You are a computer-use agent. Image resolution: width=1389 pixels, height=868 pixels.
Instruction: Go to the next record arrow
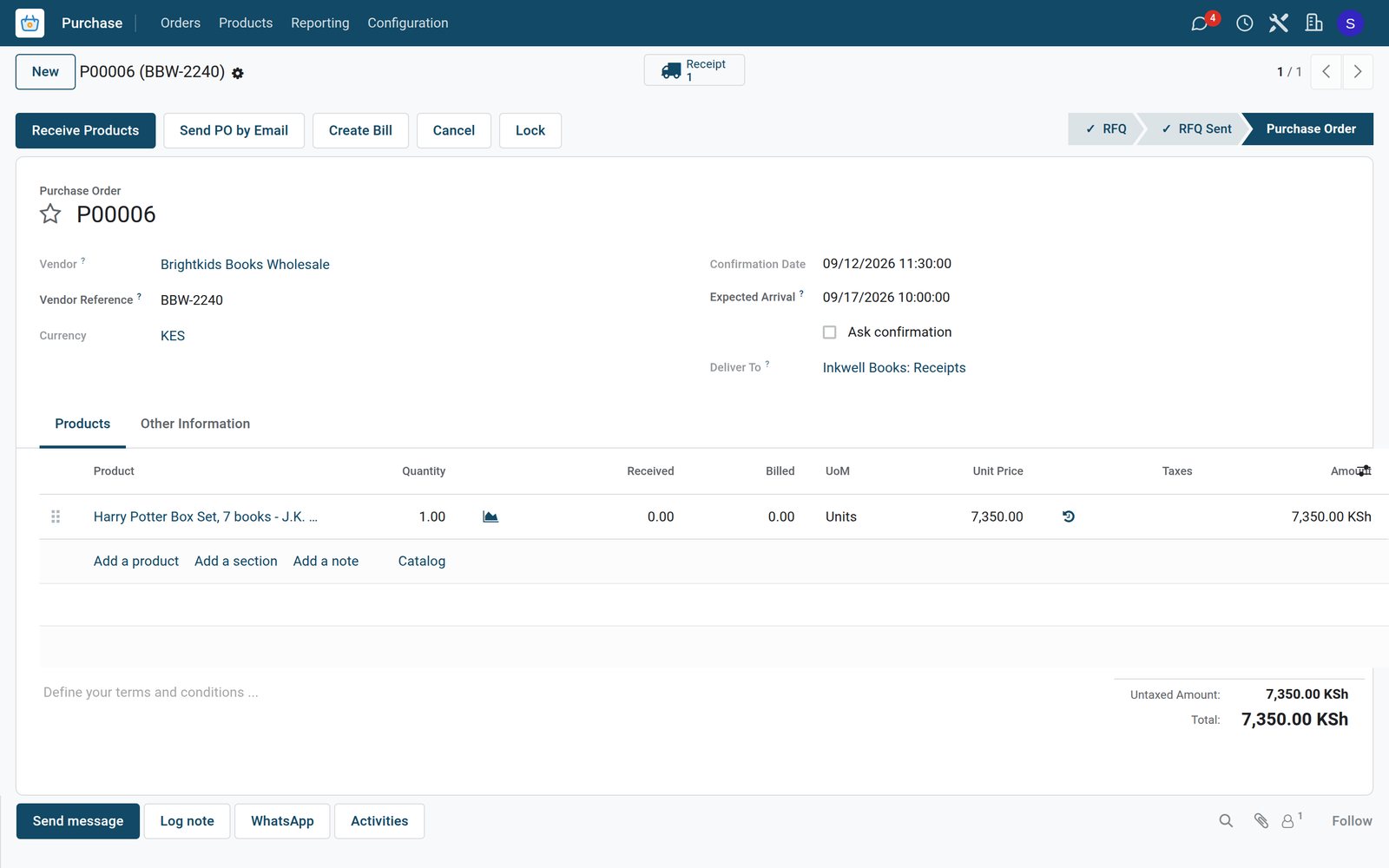[1358, 72]
